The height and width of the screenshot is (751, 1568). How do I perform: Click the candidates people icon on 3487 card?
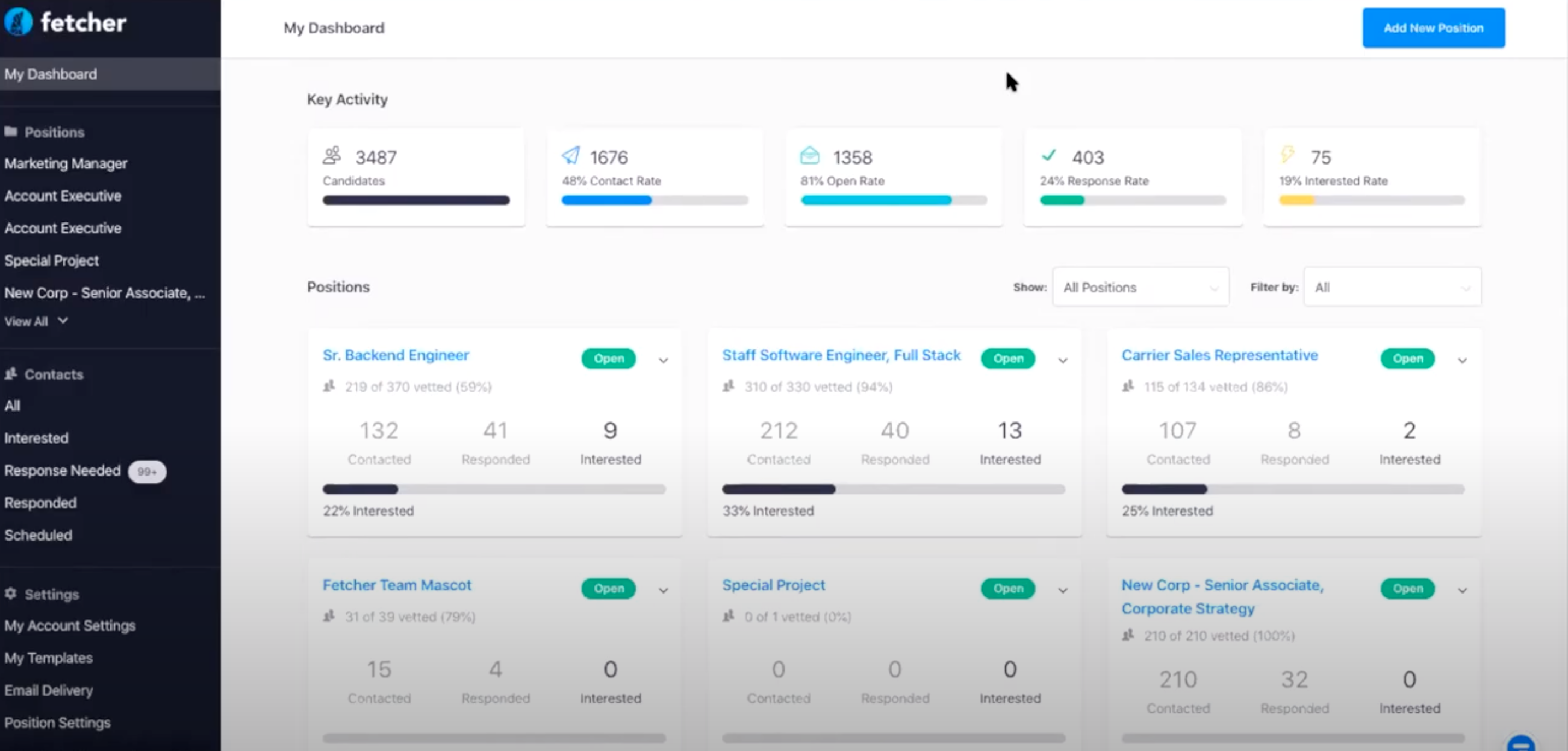pos(332,155)
